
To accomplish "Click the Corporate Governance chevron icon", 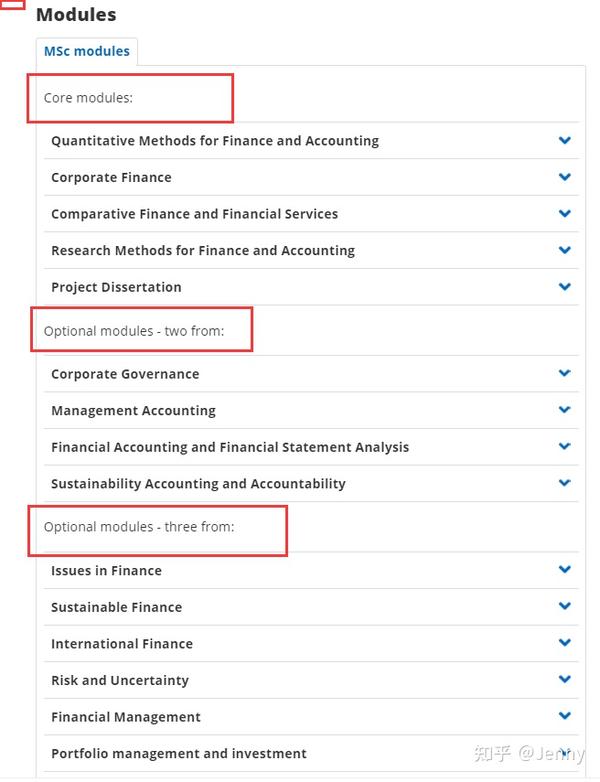I will (x=565, y=373).
